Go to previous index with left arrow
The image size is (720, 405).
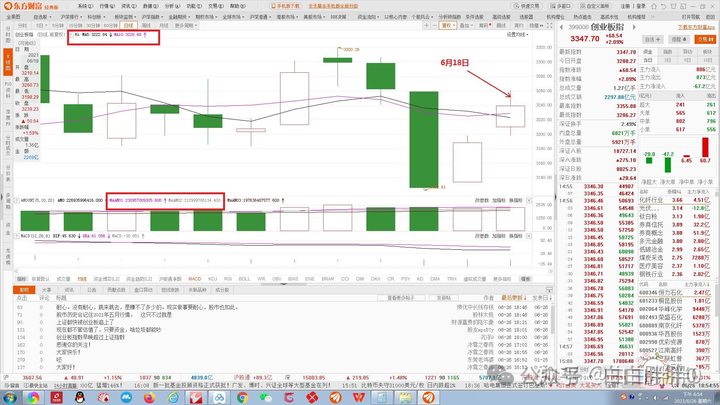(561, 28)
